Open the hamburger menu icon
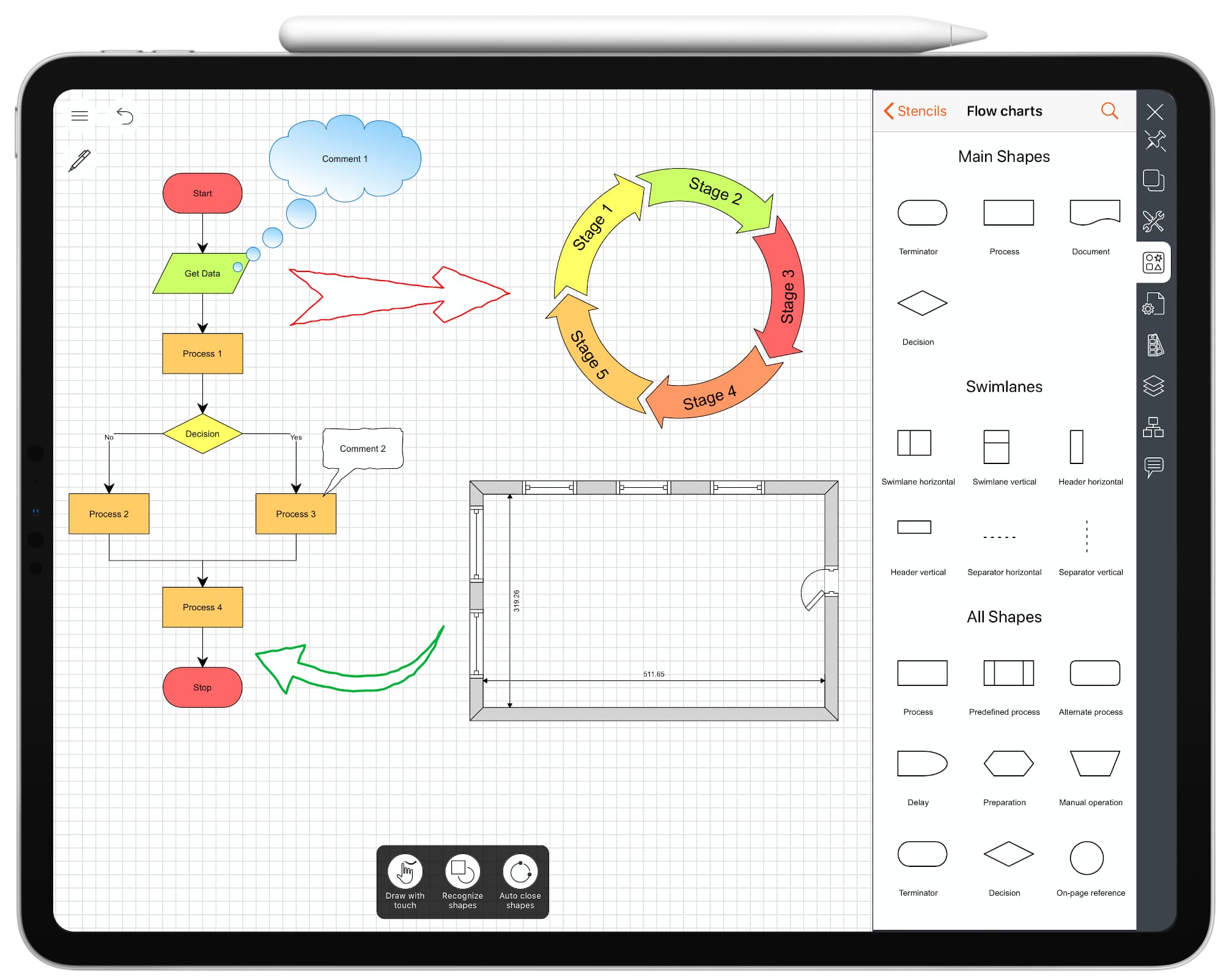This screenshot has height=980, width=1229. (x=80, y=116)
